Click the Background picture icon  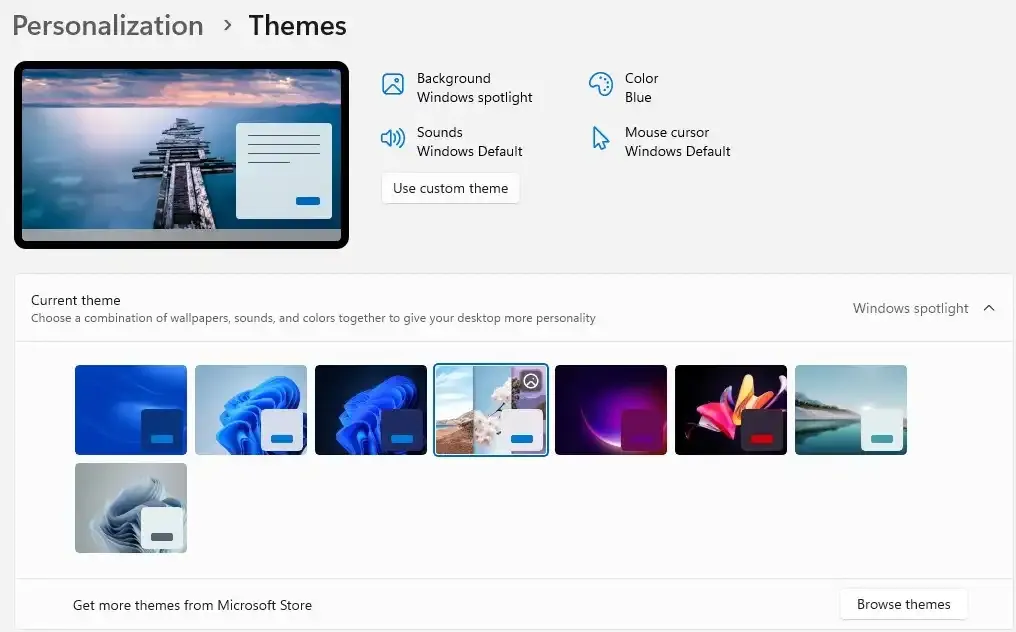click(x=393, y=84)
